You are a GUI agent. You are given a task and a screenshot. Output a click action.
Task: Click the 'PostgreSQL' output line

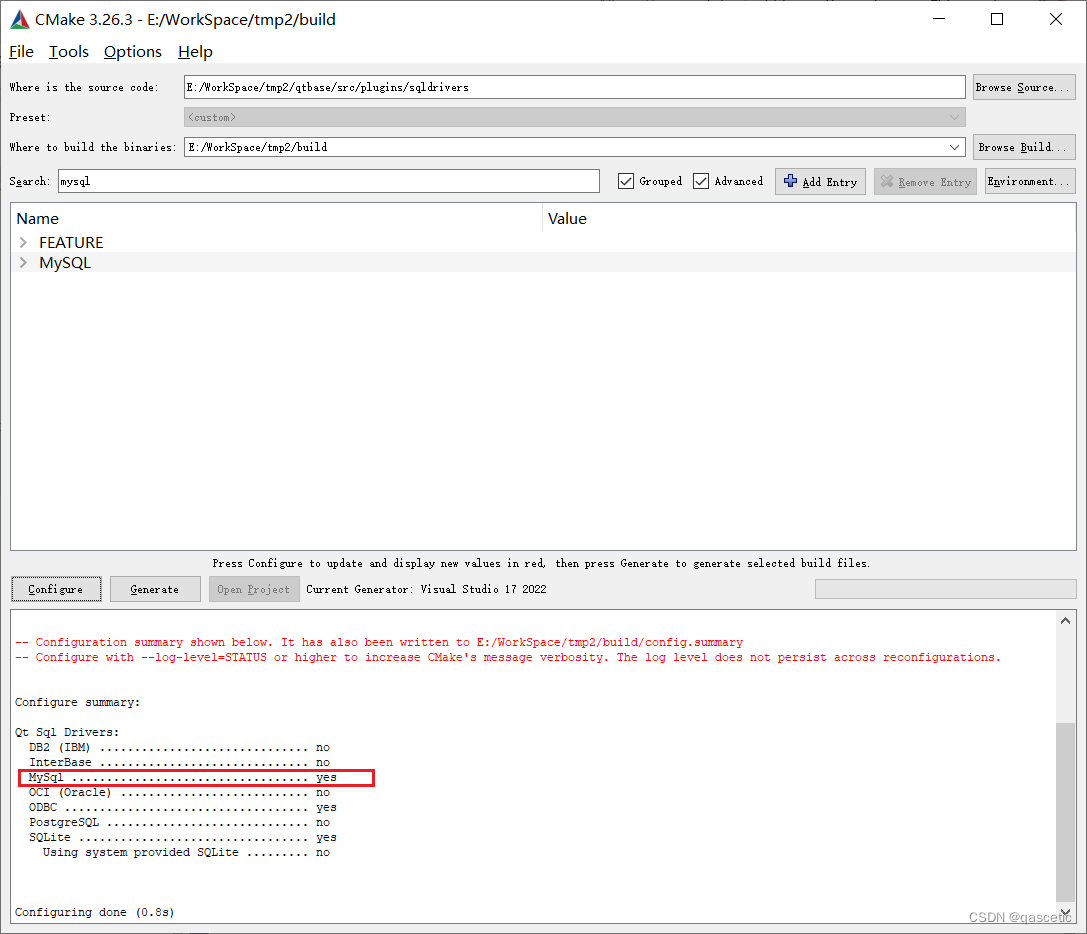click(179, 822)
